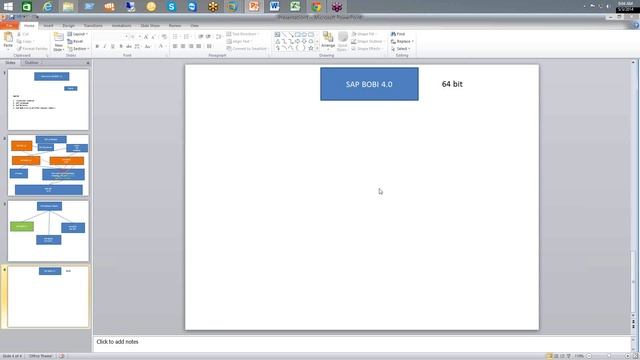This screenshot has width=640, height=360.
Task: Open Windows Start button
Action: point(8,6)
